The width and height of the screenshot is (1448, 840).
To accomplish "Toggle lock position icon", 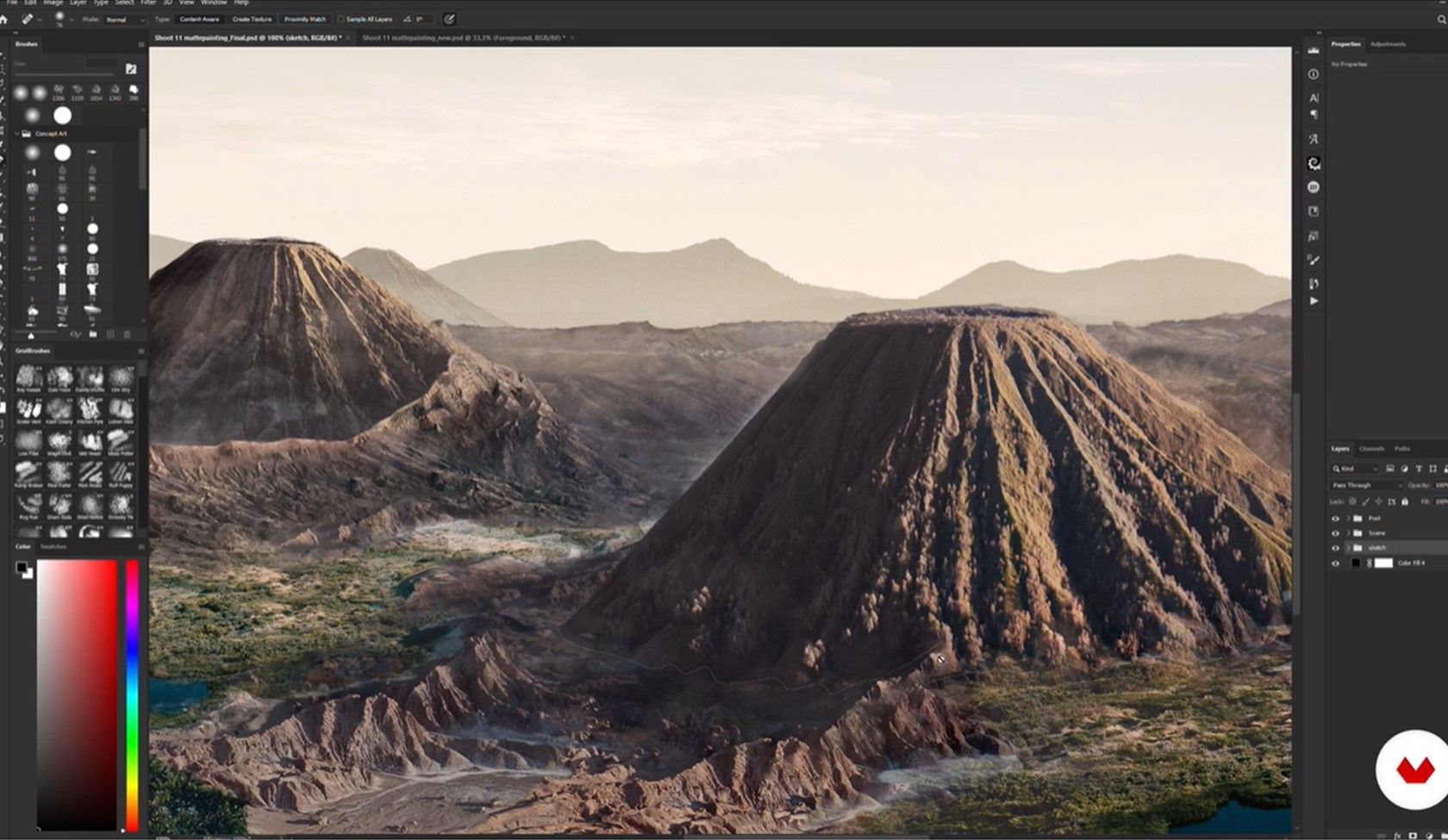I will [x=1379, y=501].
